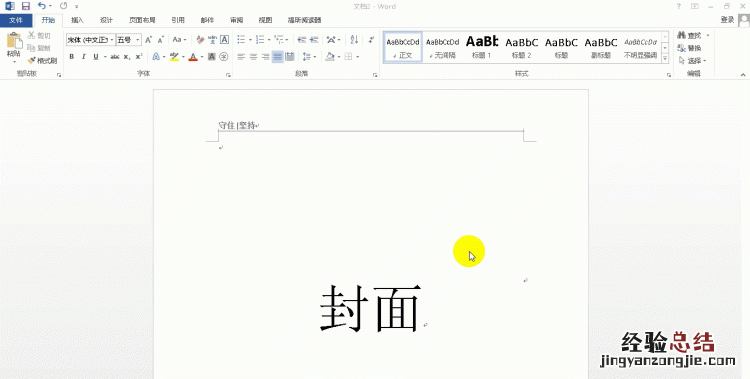Screen dimensions: 750x379
Task: Toggle Character Shading (gray A) button
Action: tap(211, 56)
